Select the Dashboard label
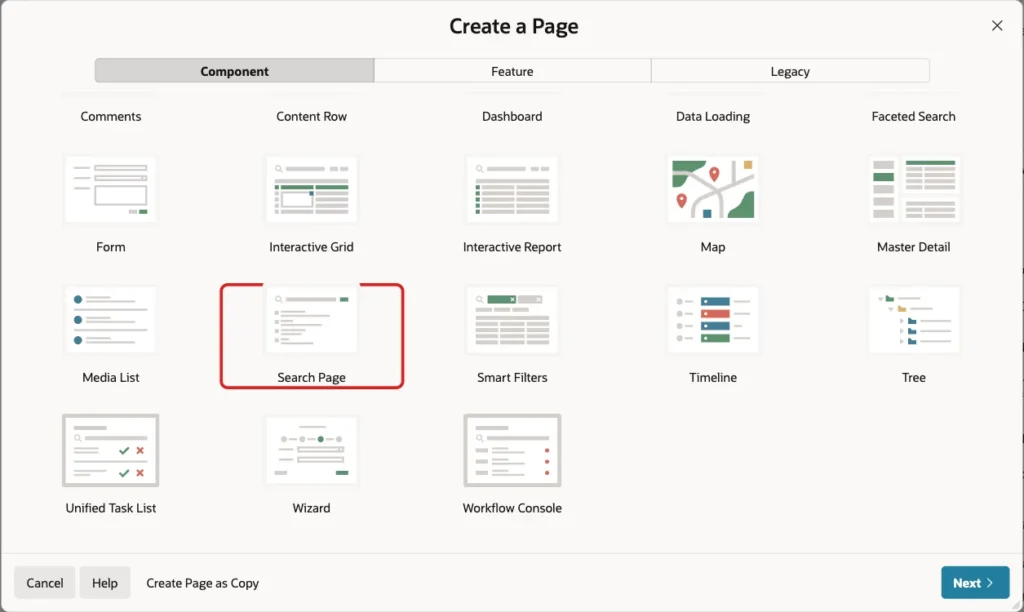This screenshot has width=1024, height=612. tap(512, 116)
